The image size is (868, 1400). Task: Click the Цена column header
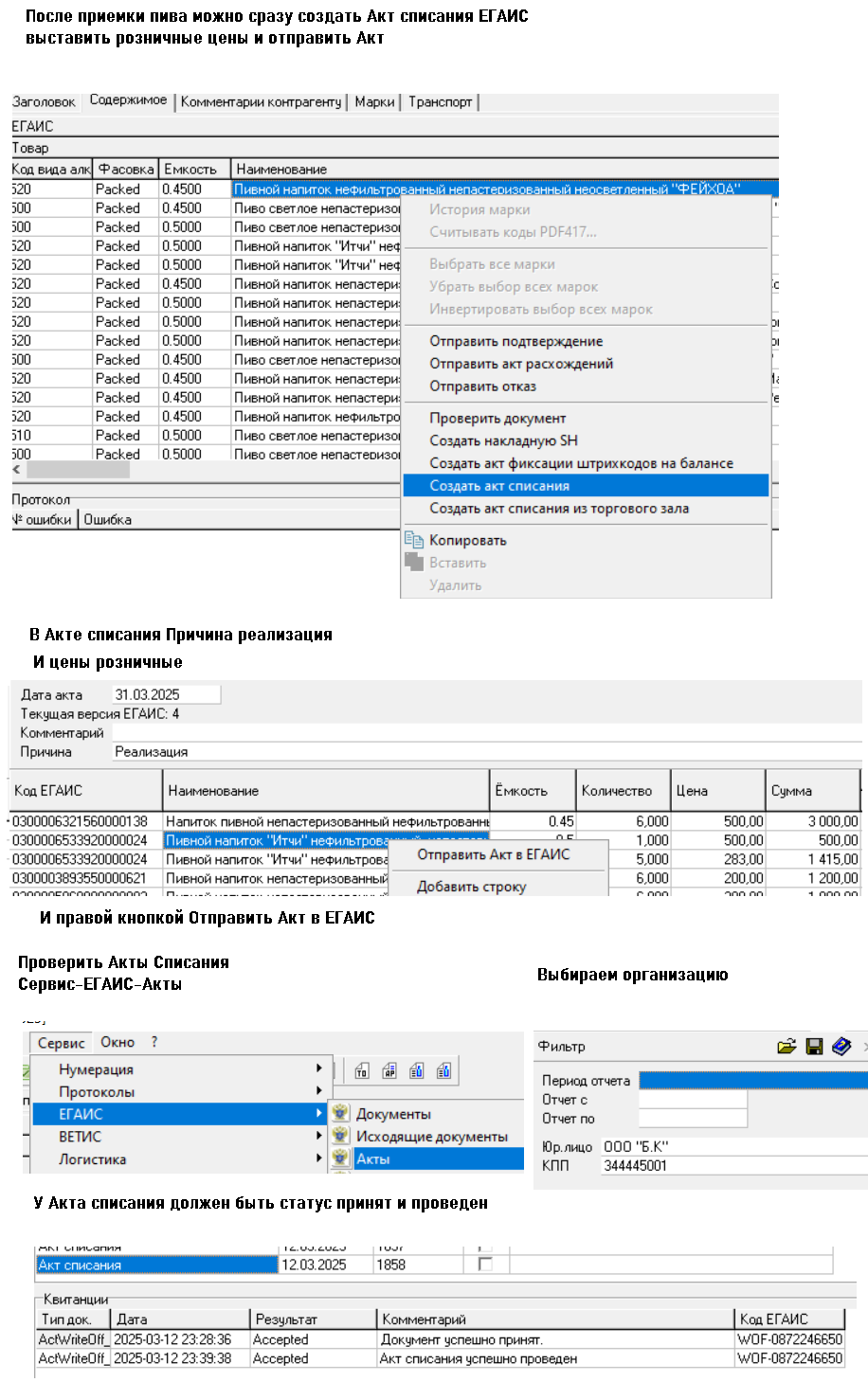pos(718,791)
